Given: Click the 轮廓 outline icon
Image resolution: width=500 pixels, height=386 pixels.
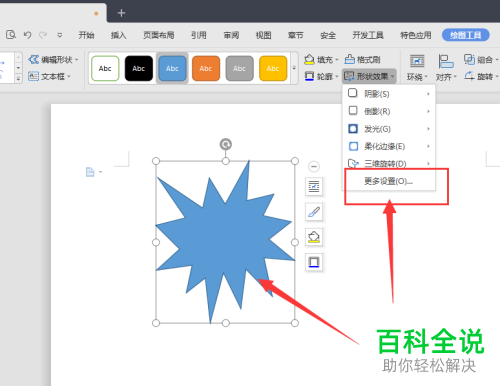Looking at the screenshot, I should tap(309, 76).
